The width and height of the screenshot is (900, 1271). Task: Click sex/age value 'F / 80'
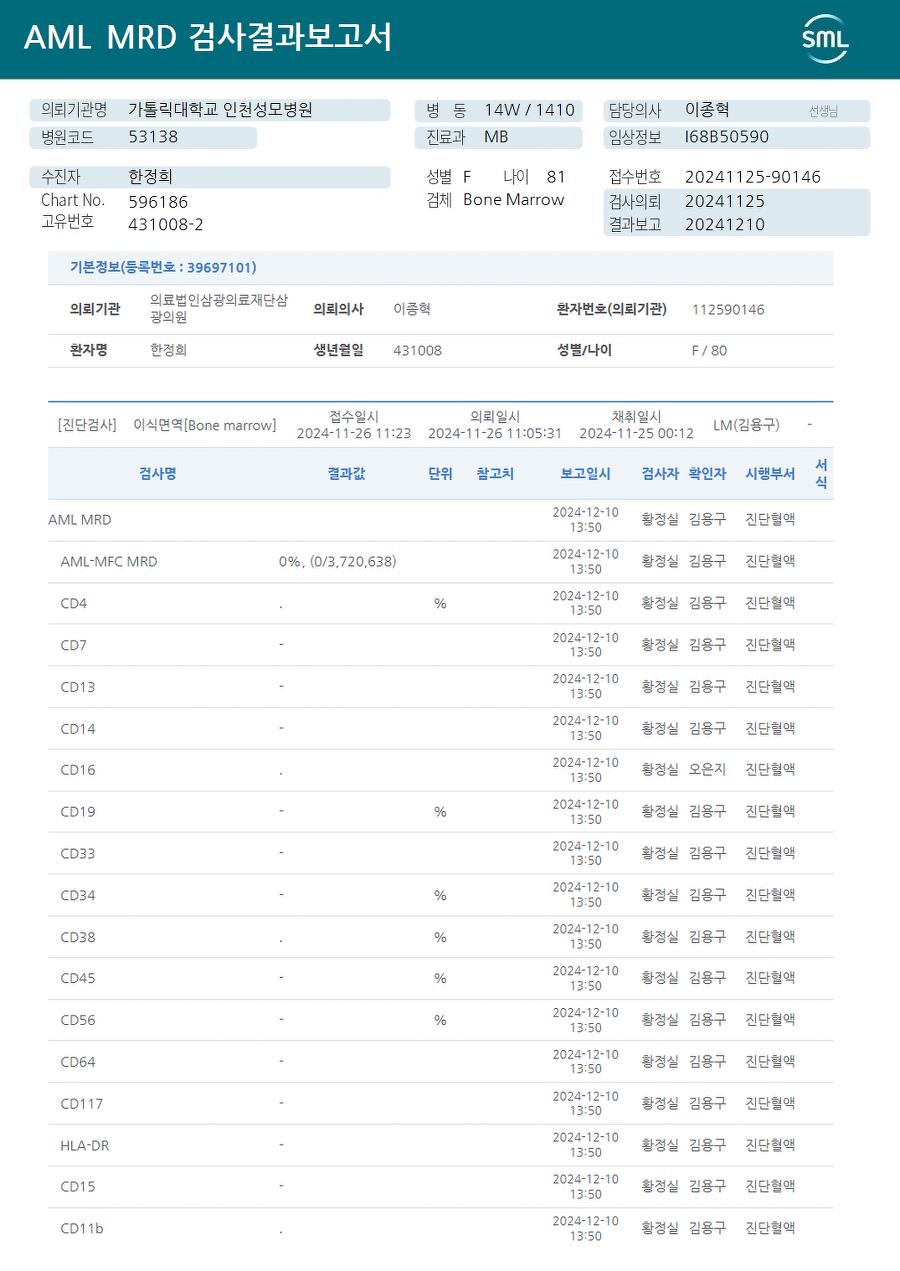(709, 350)
